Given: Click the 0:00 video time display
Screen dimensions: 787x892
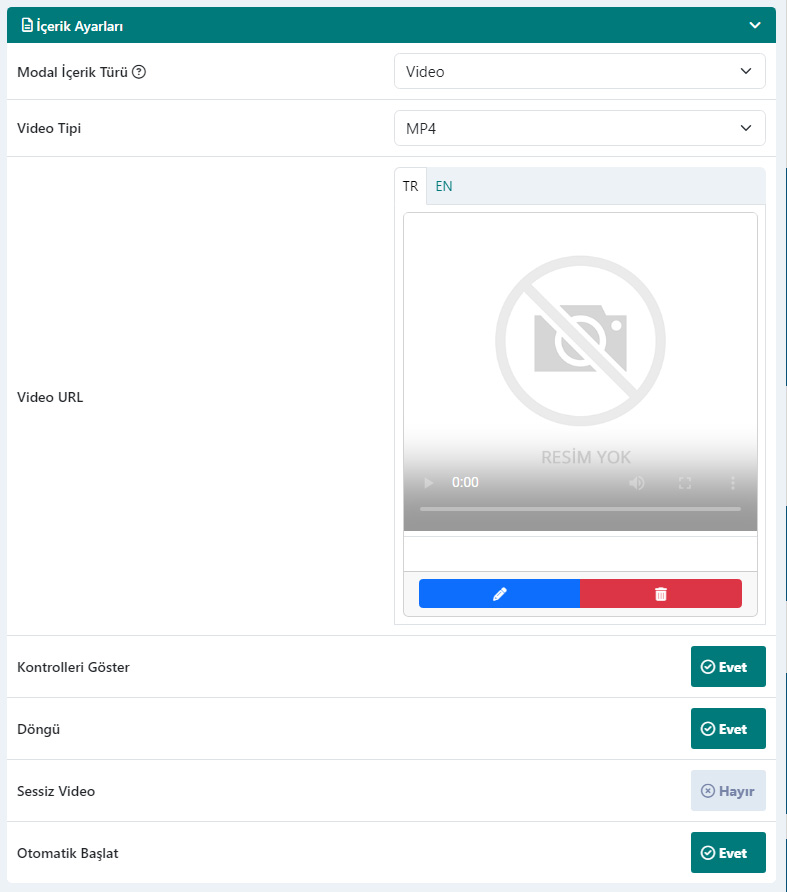Looking at the screenshot, I should coord(465,482).
